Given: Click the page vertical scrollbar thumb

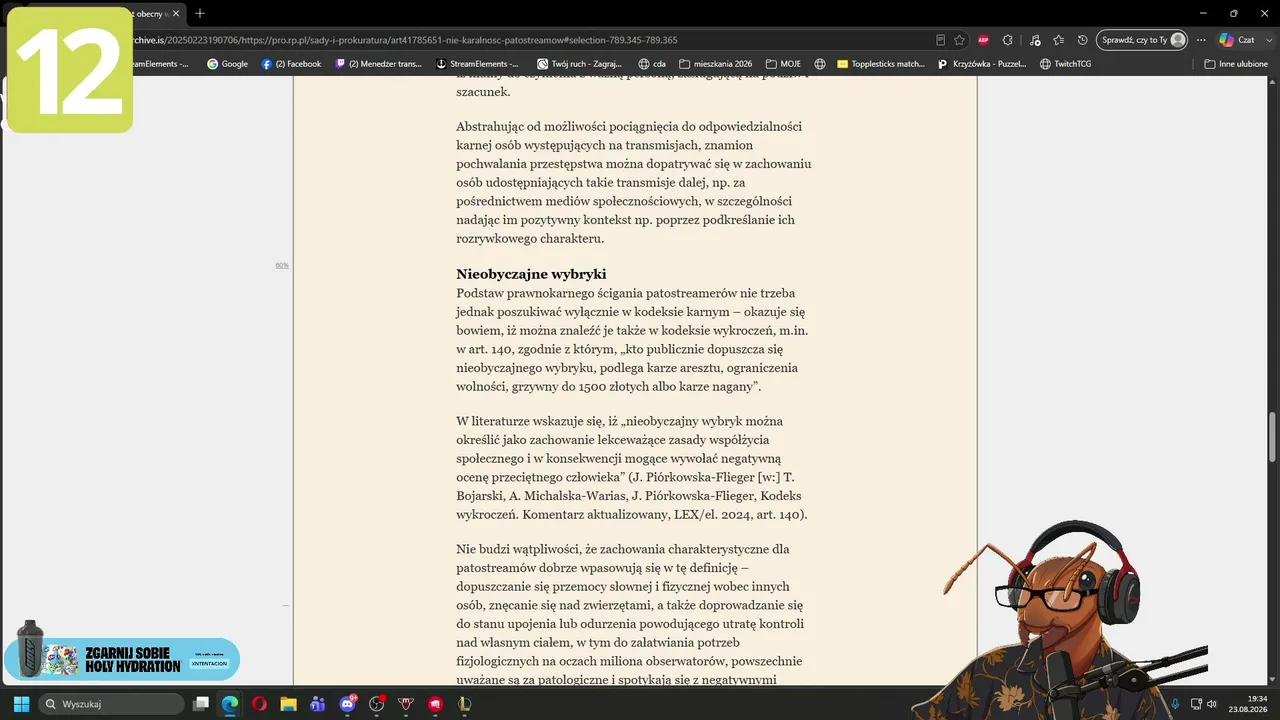Looking at the screenshot, I should click(x=1273, y=437).
